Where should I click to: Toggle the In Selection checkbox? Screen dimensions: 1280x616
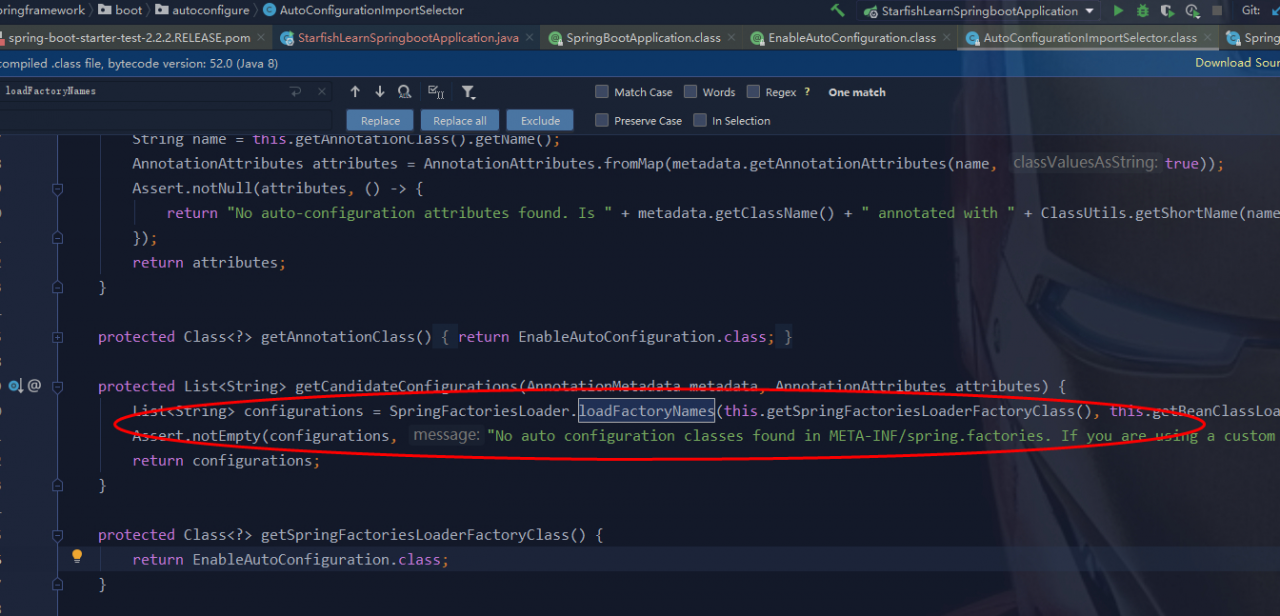click(x=699, y=120)
